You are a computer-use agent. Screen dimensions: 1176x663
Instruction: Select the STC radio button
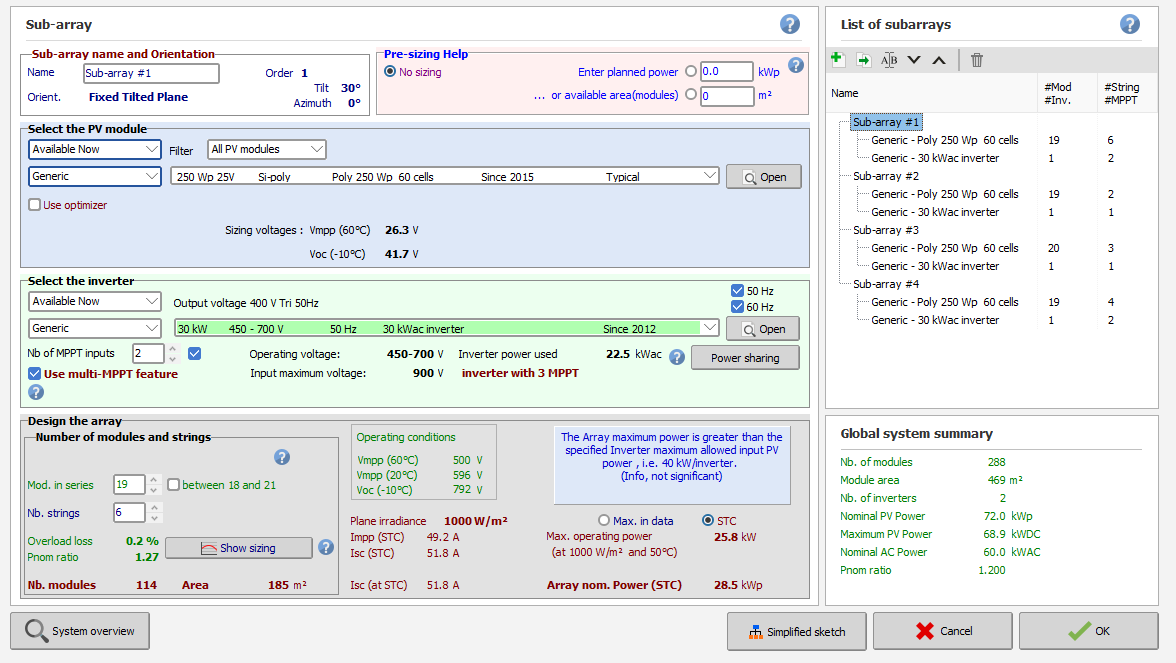(x=707, y=520)
